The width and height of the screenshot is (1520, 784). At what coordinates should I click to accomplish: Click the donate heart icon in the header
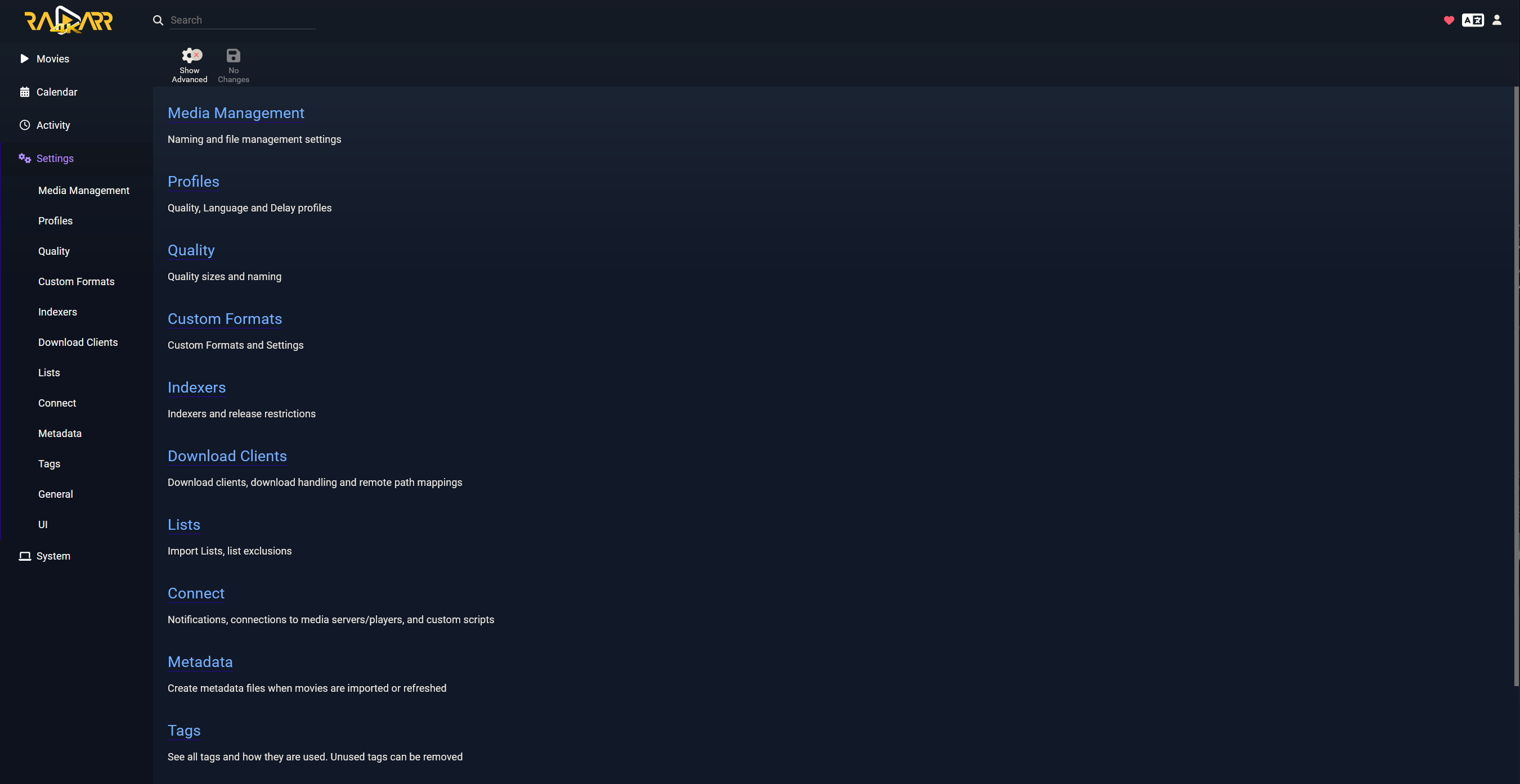point(1449,20)
